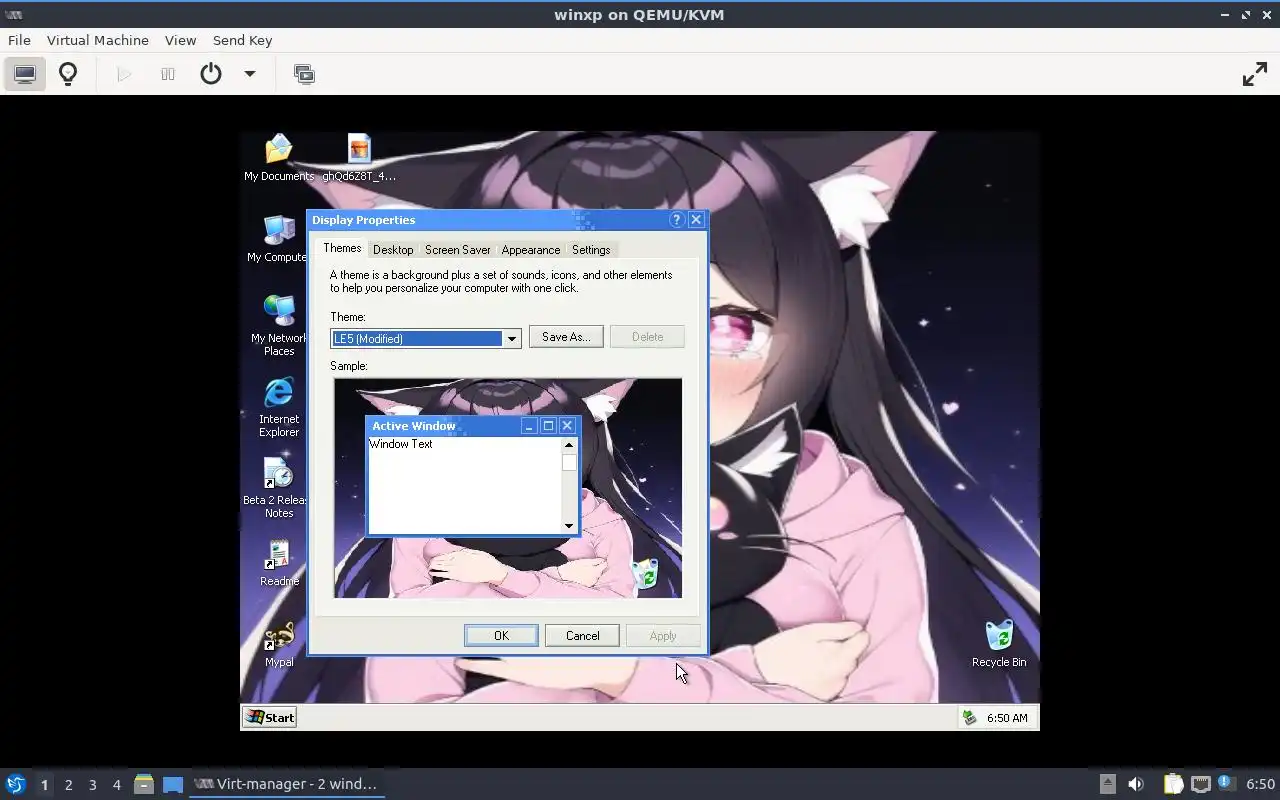Switch to the Themes tab
Screen dimensions: 1280x800
[x=342, y=248]
